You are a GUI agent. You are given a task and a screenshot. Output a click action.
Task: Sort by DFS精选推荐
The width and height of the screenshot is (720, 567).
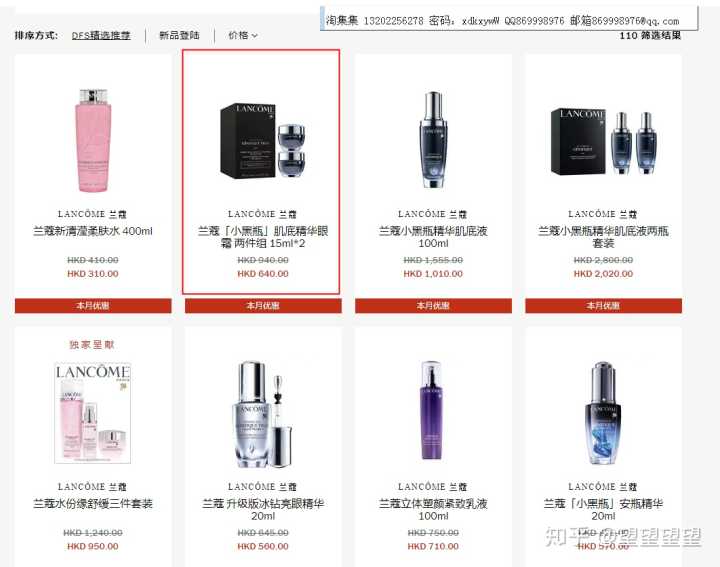click(101, 35)
